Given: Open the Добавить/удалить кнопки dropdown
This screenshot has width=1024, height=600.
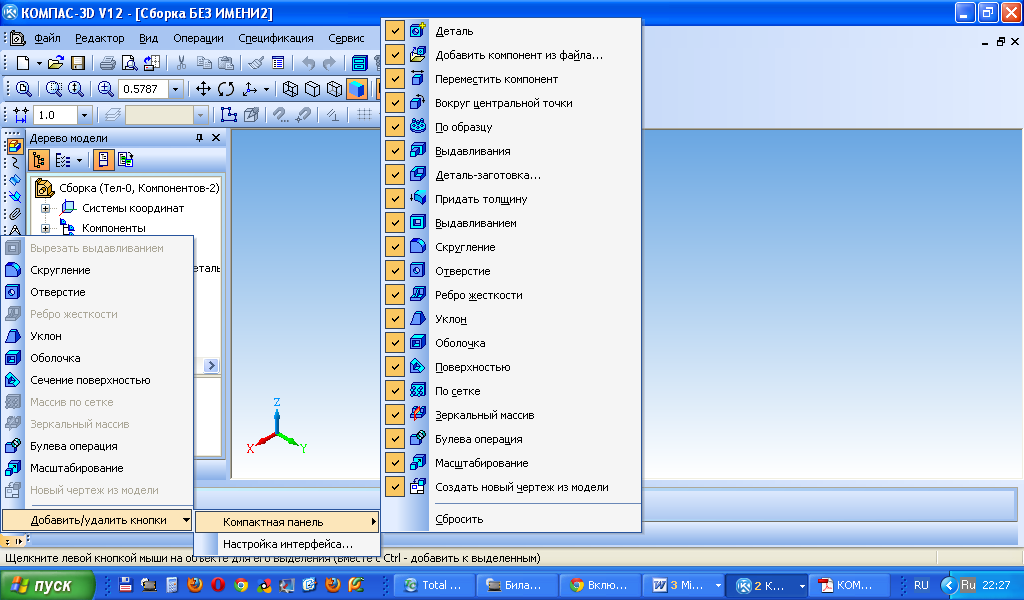Looking at the screenshot, I should click(x=97, y=520).
